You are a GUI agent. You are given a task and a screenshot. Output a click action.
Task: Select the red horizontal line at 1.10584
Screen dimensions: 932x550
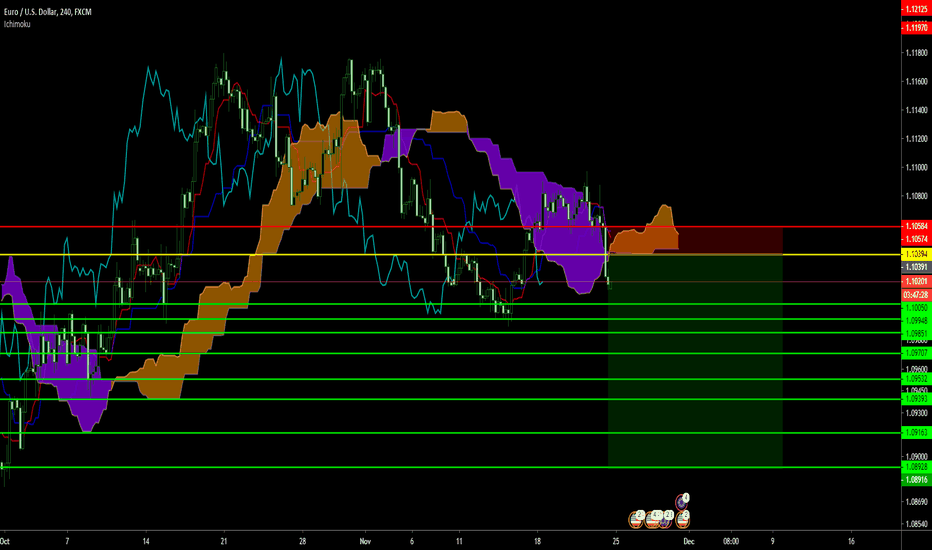(300, 228)
